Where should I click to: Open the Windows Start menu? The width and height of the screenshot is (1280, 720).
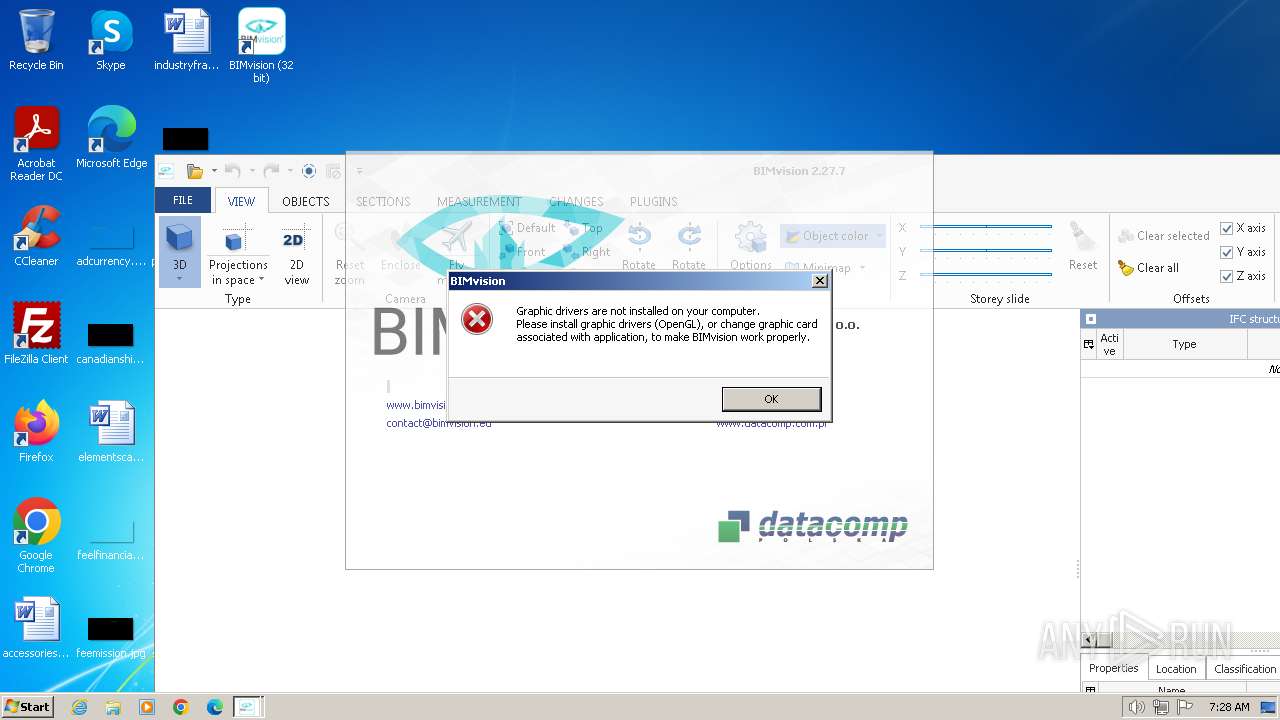coord(27,706)
